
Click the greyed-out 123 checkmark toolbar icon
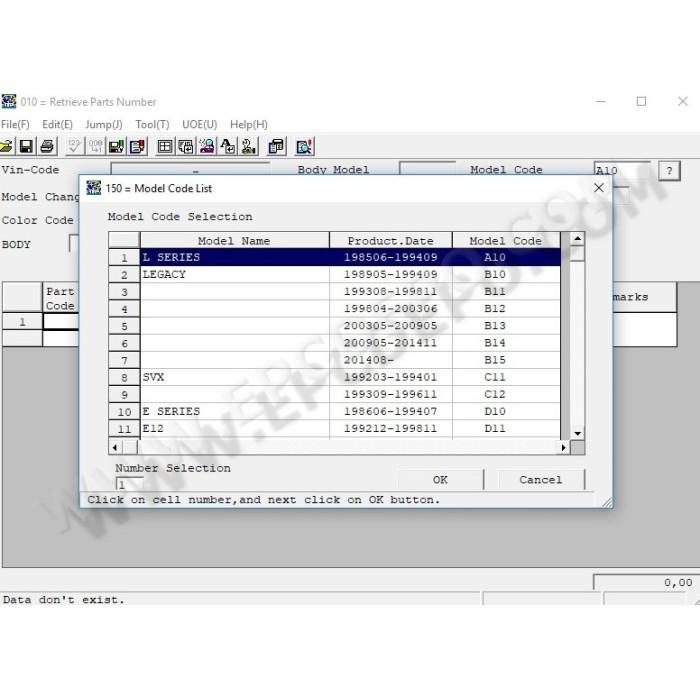coord(74,146)
